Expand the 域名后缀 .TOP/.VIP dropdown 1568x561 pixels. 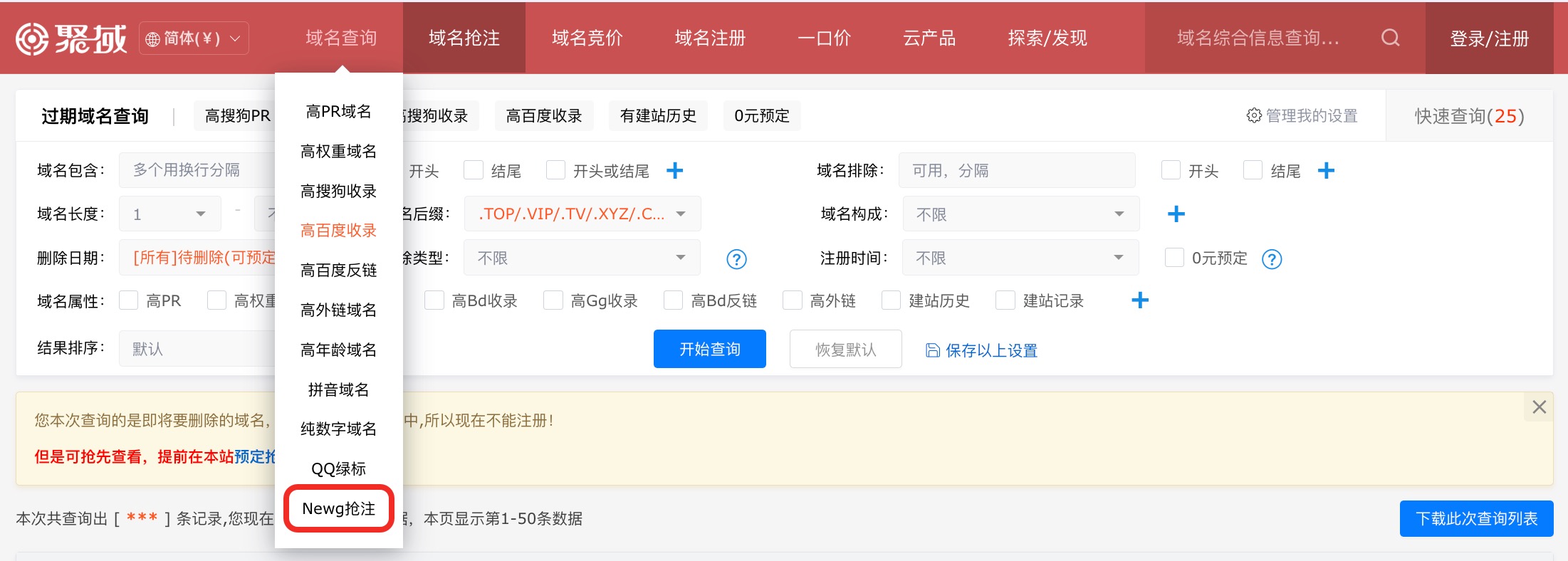point(582,214)
